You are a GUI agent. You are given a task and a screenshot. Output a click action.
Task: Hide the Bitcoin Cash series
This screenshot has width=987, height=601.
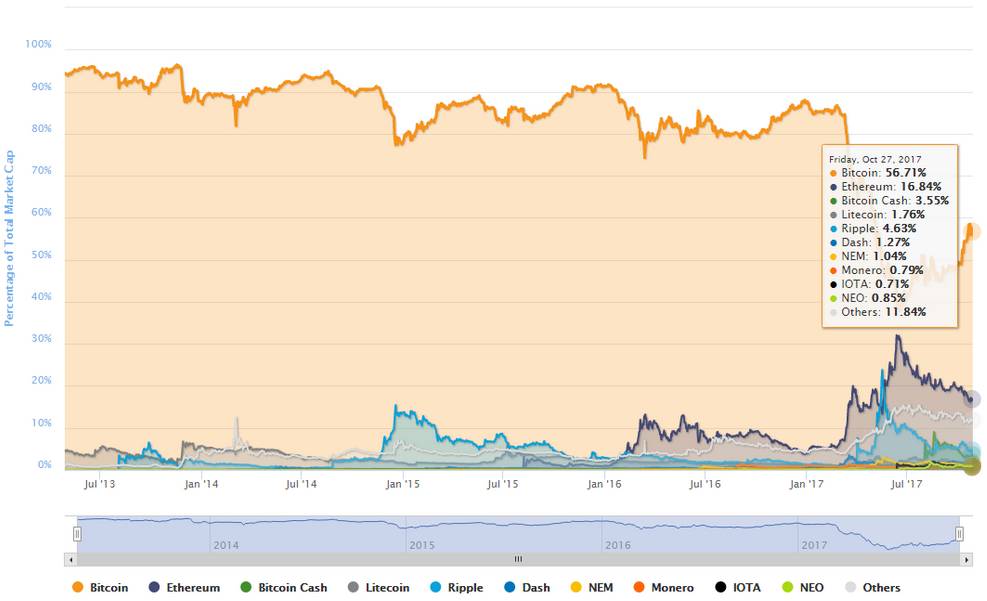coord(284,587)
